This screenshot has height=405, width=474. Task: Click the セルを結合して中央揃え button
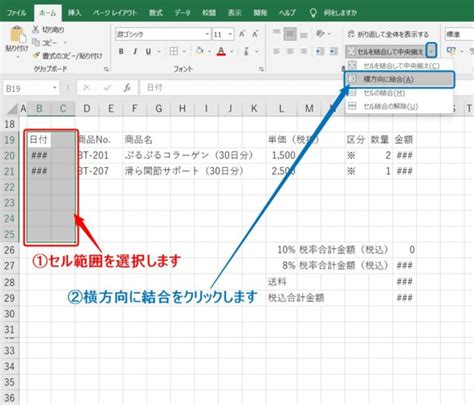click(386, 51)
